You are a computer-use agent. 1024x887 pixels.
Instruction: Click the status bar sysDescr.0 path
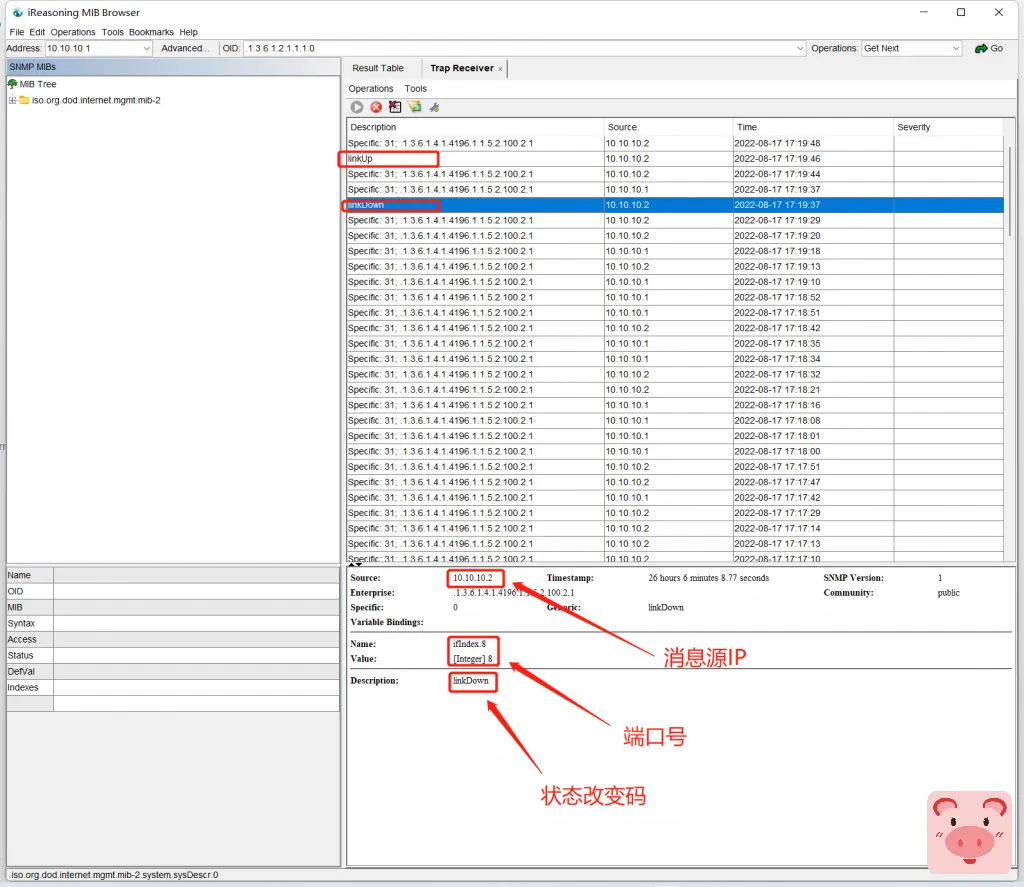click(114, 875)
